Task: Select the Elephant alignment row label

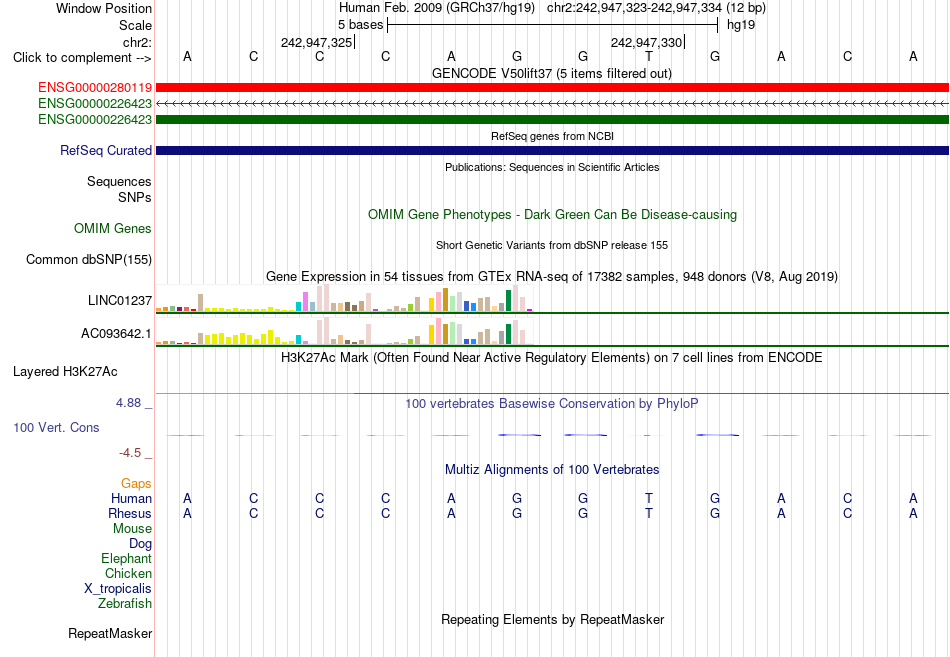Action: 126,559
